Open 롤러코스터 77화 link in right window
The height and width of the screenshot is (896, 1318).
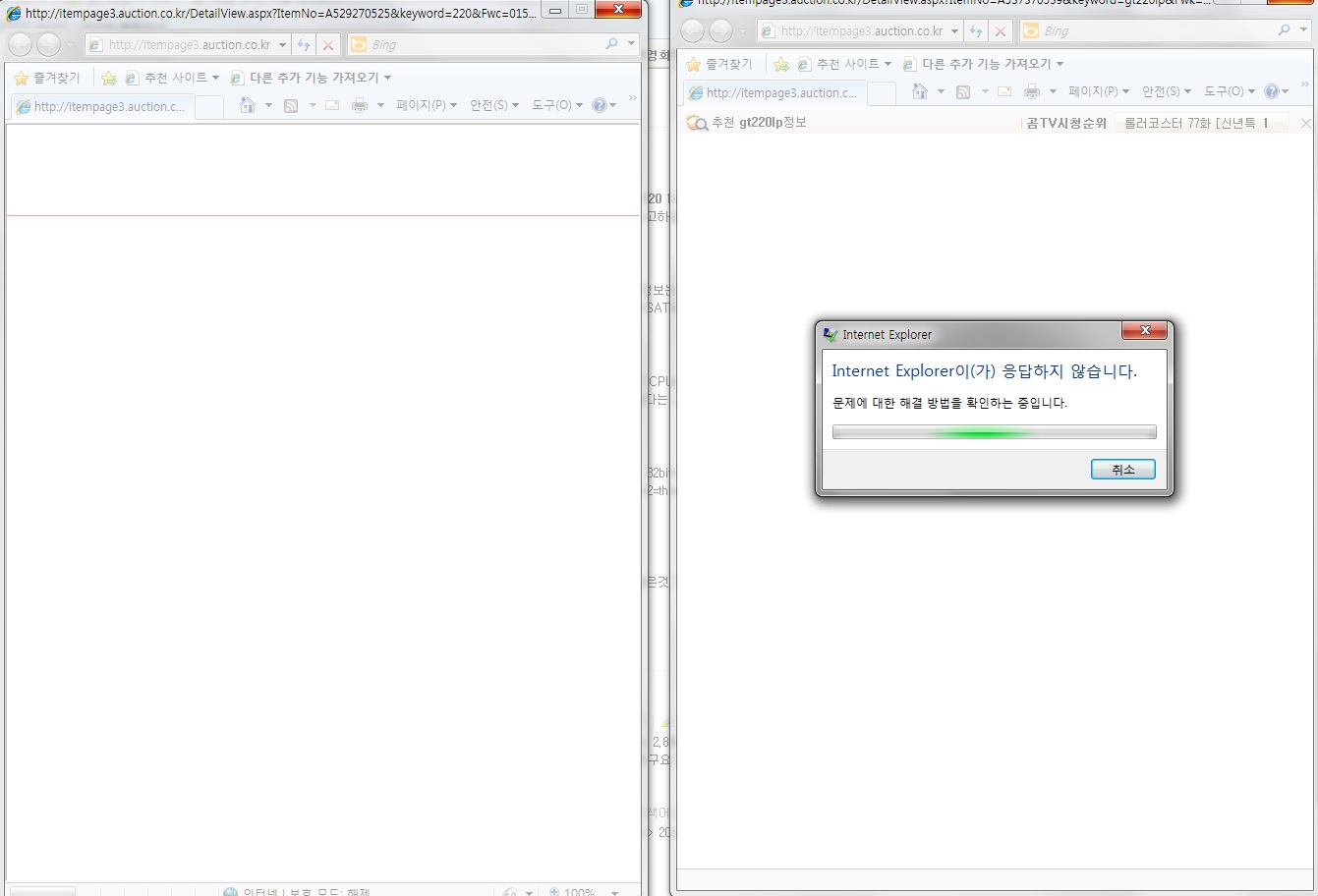click(1197, 123)
